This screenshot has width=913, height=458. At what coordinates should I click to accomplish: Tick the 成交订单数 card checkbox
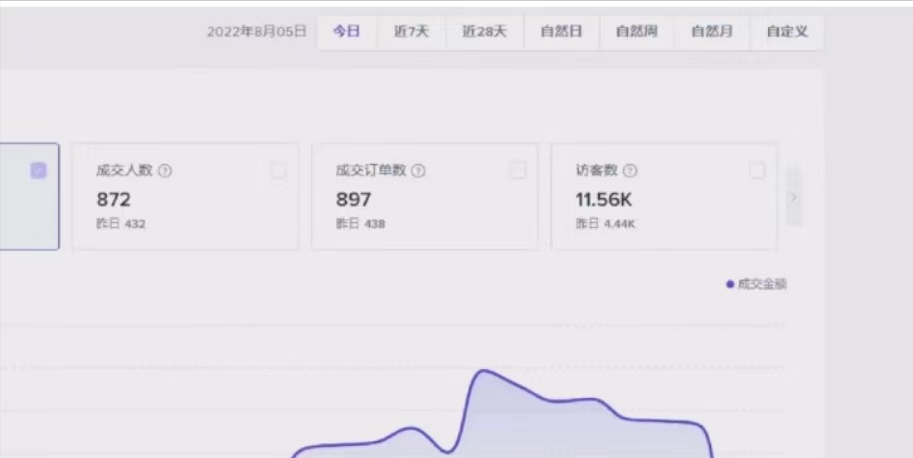click(x=518, y=171)
